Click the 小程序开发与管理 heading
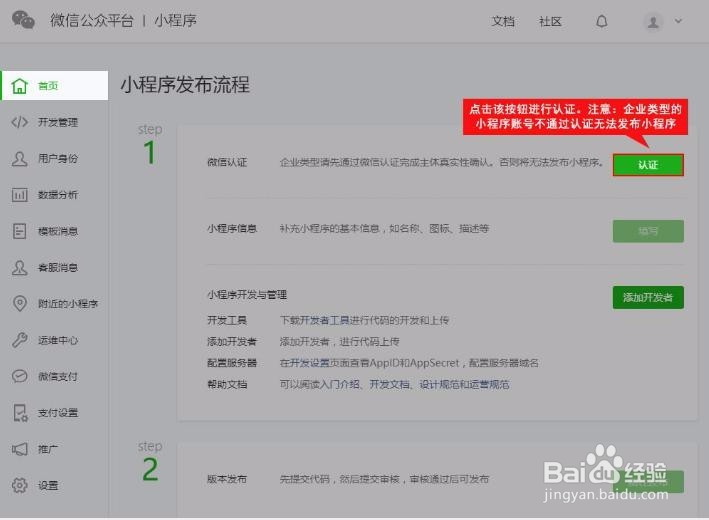The image size is (709, 520). tap(247, 295)
